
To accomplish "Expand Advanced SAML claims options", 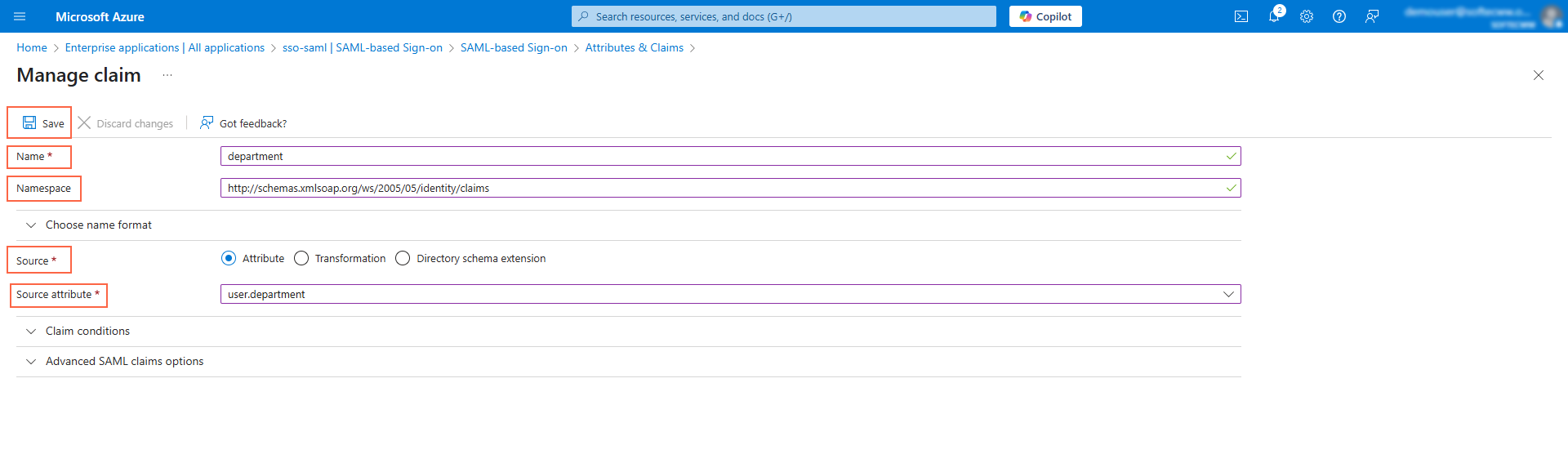I will (124, 362).
